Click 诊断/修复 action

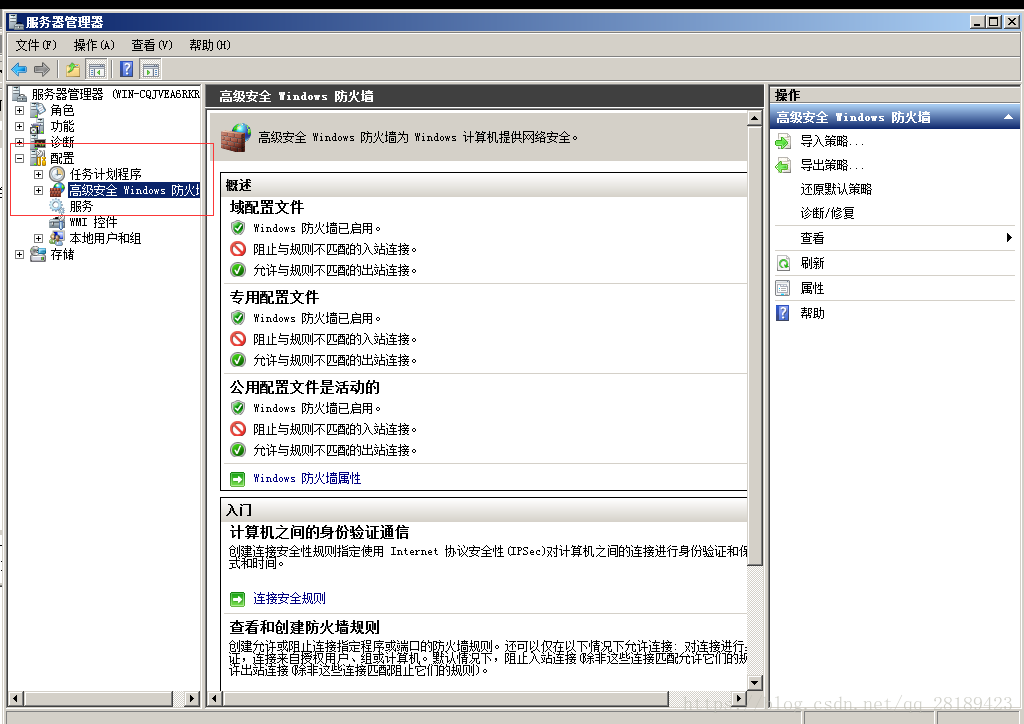[827, 213]
